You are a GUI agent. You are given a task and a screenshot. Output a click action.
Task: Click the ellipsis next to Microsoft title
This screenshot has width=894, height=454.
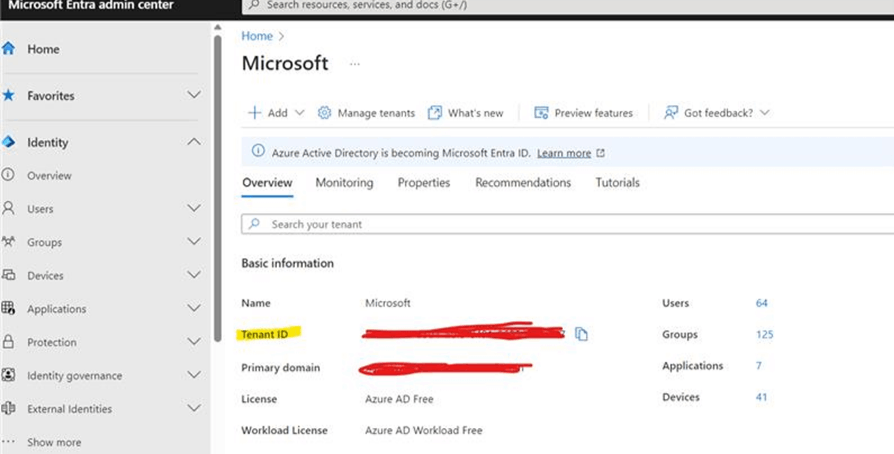pos(355,64)
